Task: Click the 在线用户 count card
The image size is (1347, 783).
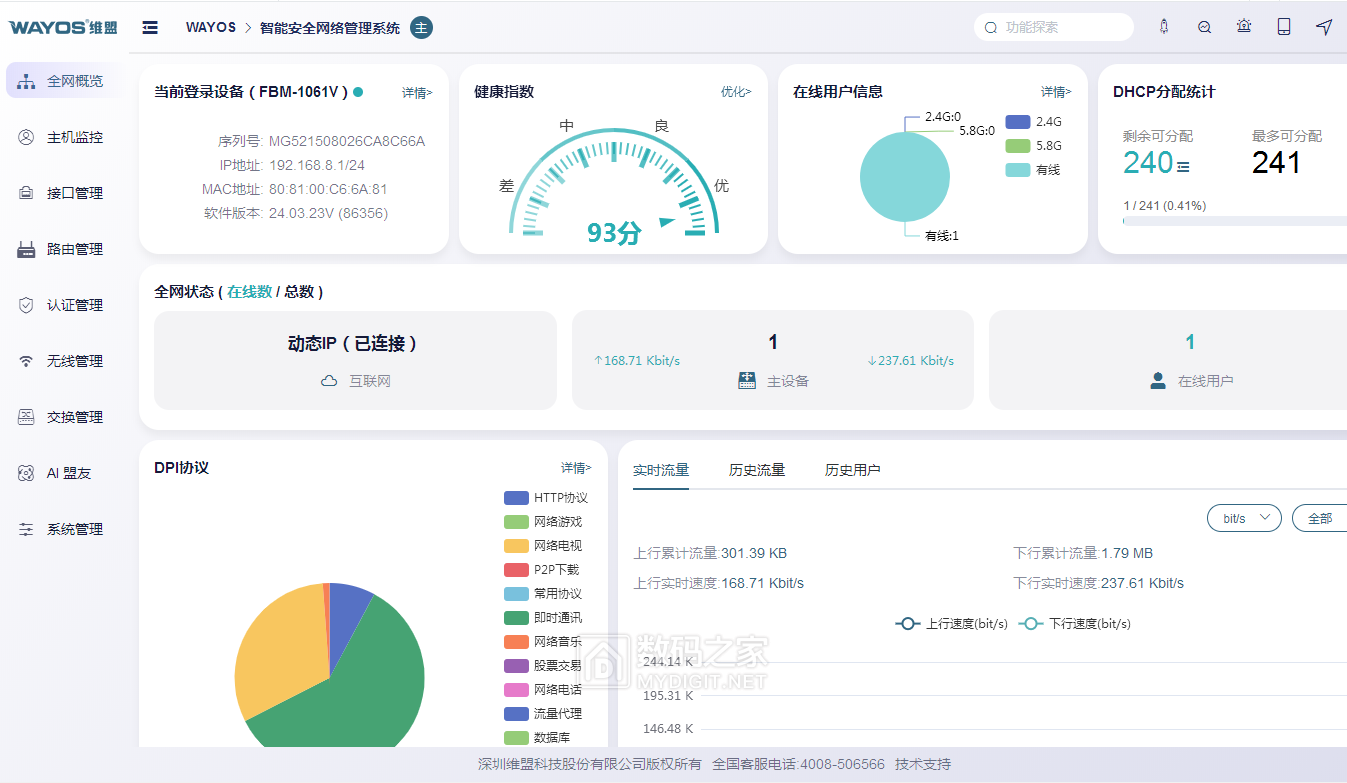Action: coord(1168,360)
